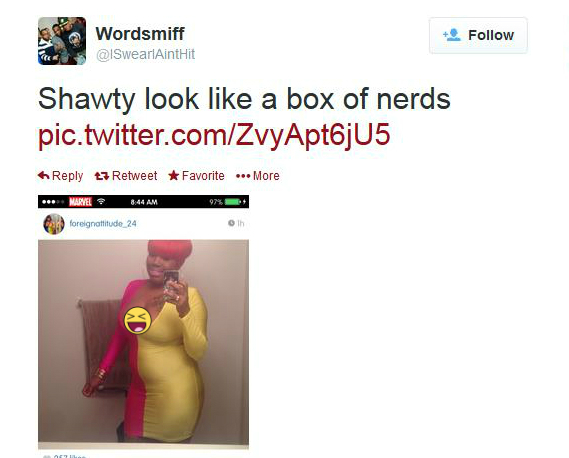Click the laughing emoji sticker on photo

pyautogui.click(x=138, y=320)
